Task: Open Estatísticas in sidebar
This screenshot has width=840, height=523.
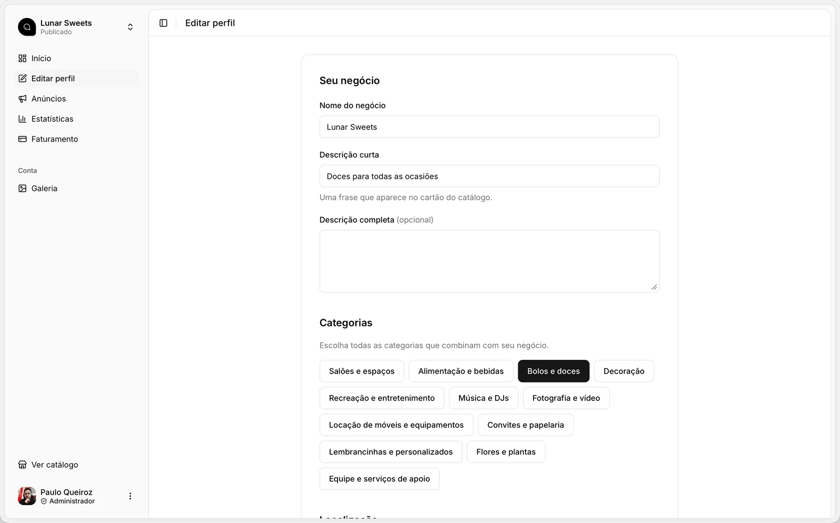Action: tap(77, 119)
